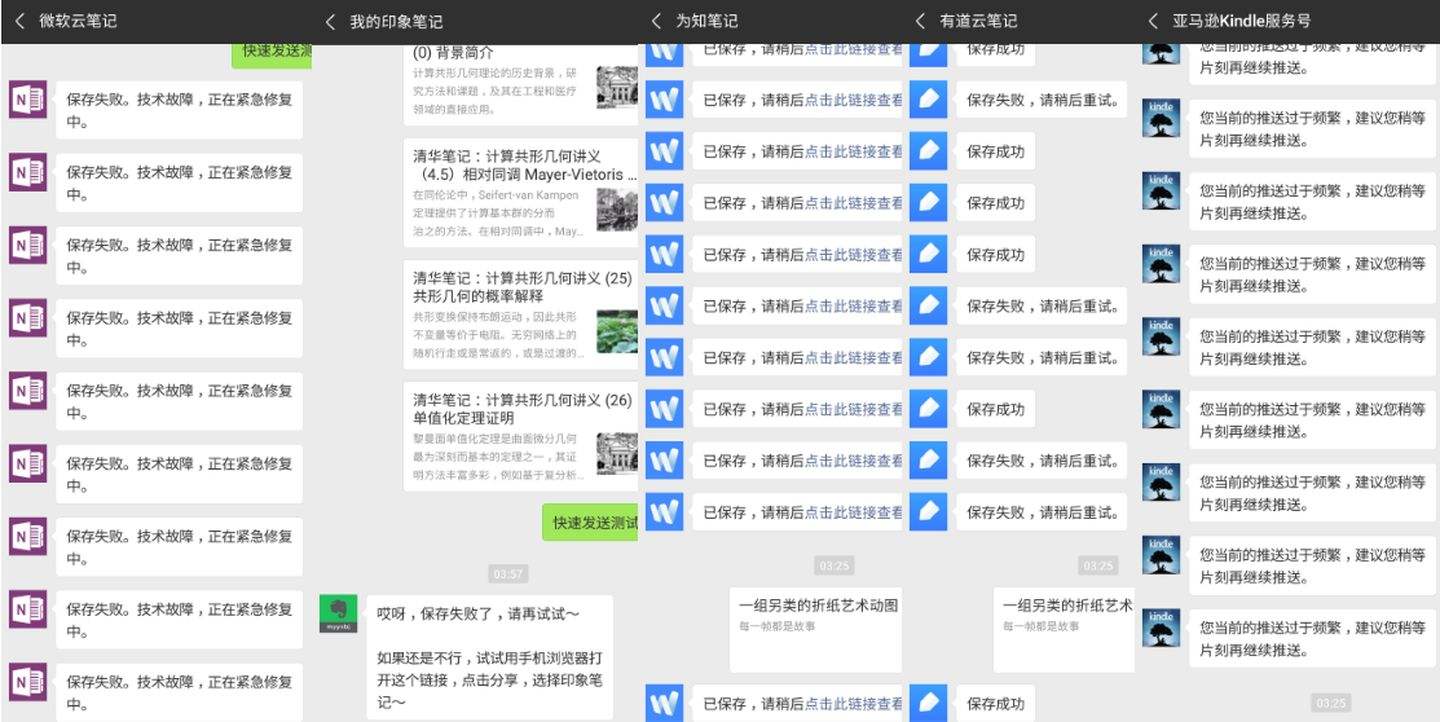This screenshot has width=1440, height=722.
Task: Tap the 微软云笔记 header title
Action: [x=78, y=21]
